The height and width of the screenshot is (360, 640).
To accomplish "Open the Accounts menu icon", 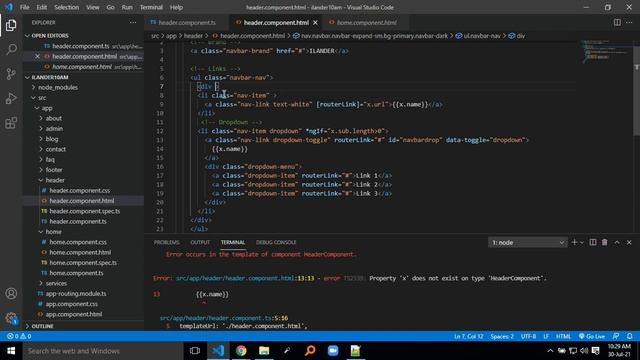I will click(x=11, y=293).
